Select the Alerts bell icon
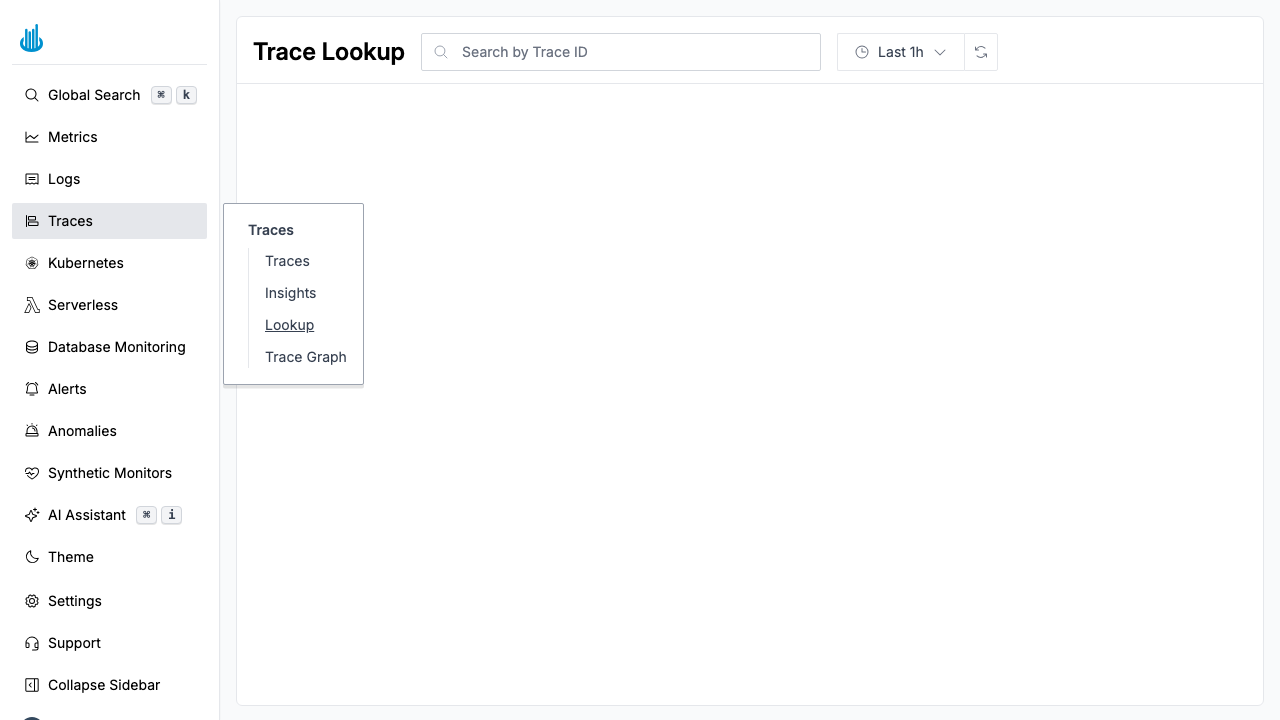The width and height of the screenshot is (1280, 720). pos(31,389)
